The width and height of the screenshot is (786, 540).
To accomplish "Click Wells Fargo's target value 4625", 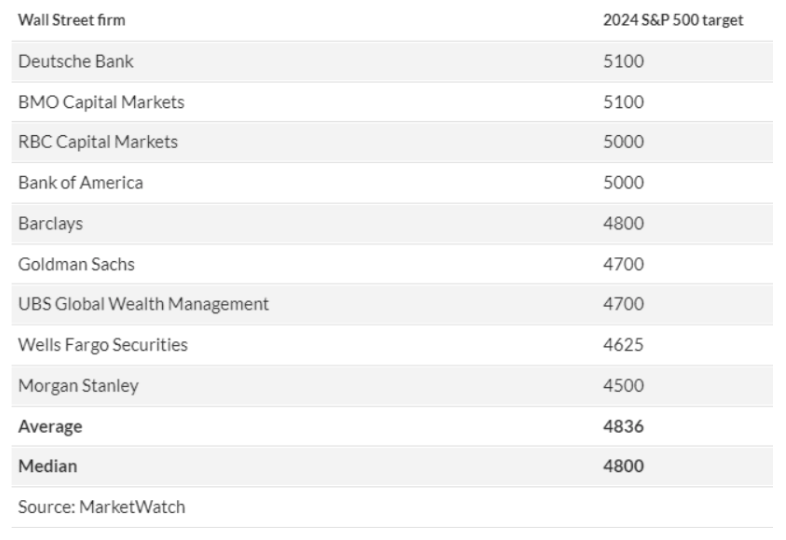I will click(x=623, y=345).
